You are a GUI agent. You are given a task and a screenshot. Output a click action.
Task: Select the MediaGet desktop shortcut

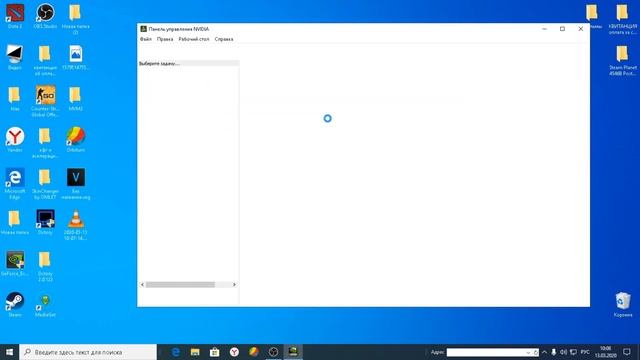[x=45, y=304]
